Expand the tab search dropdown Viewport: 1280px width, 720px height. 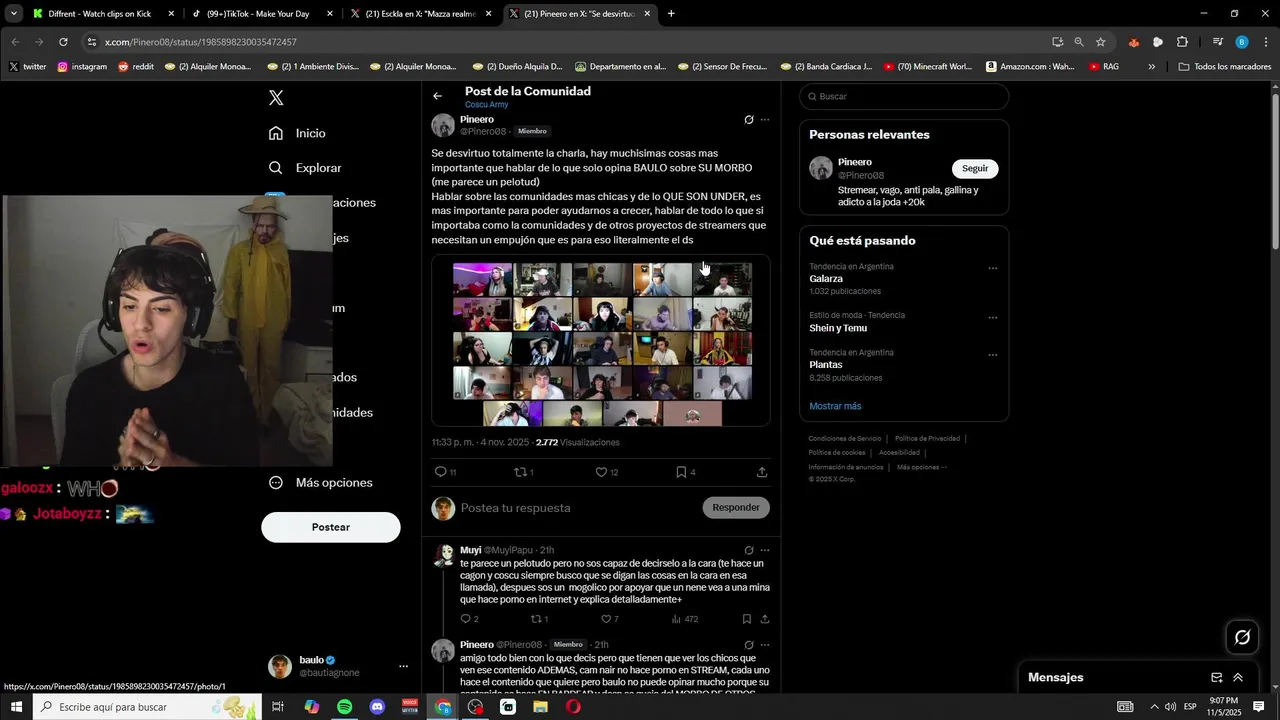(14, 14)
